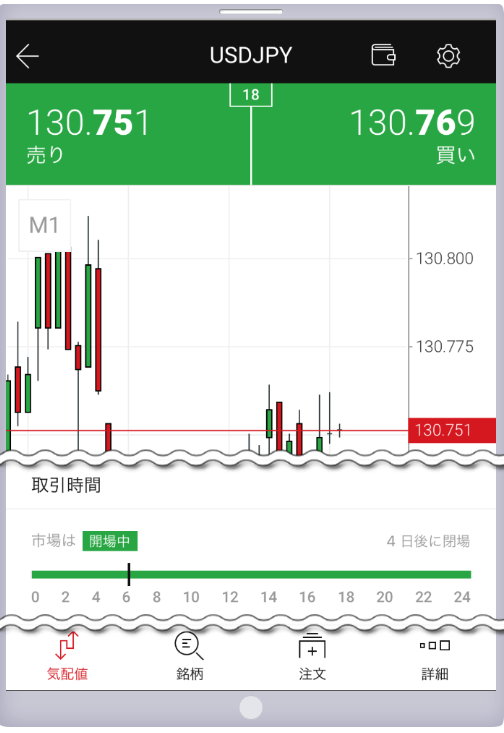This screenshot has height=733, width=504.
Task: Open the 詳細 squares icon
Action: 435,646
